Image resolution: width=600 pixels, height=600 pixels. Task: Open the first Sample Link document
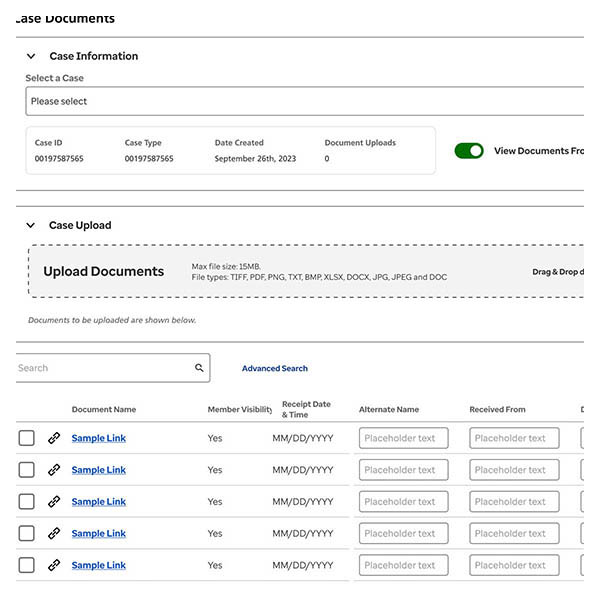pos(98,438)
